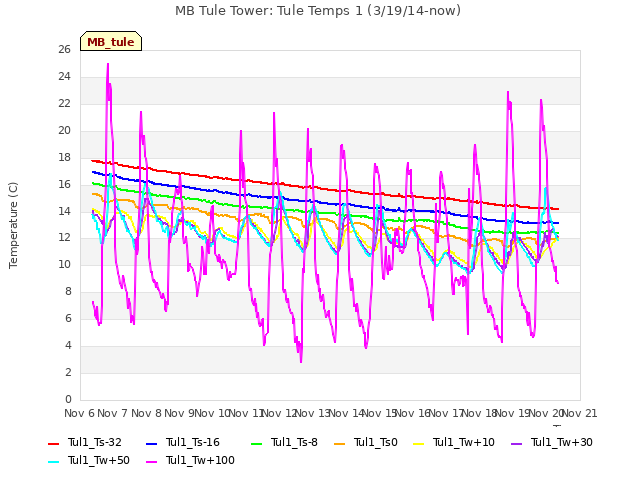Click the magenta Tul1_Tw+100 legend swatch
The image size is (640, 480).
pyautogui.click(x=151, y=461)
